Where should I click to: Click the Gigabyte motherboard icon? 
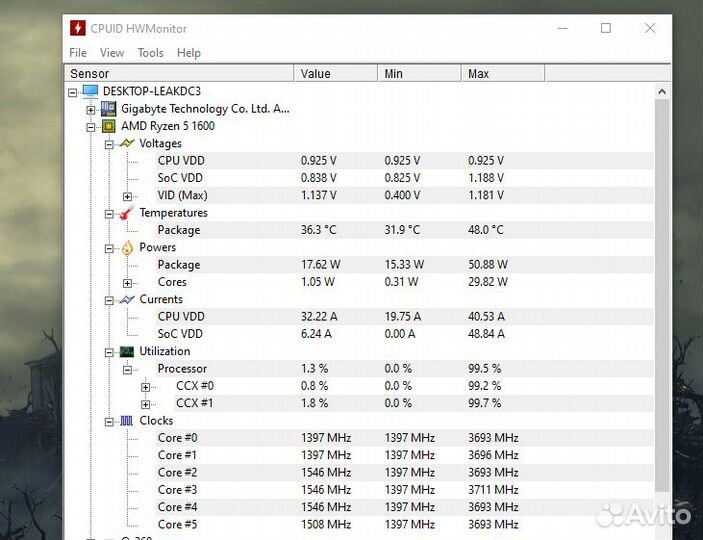(x=108, y=109)
